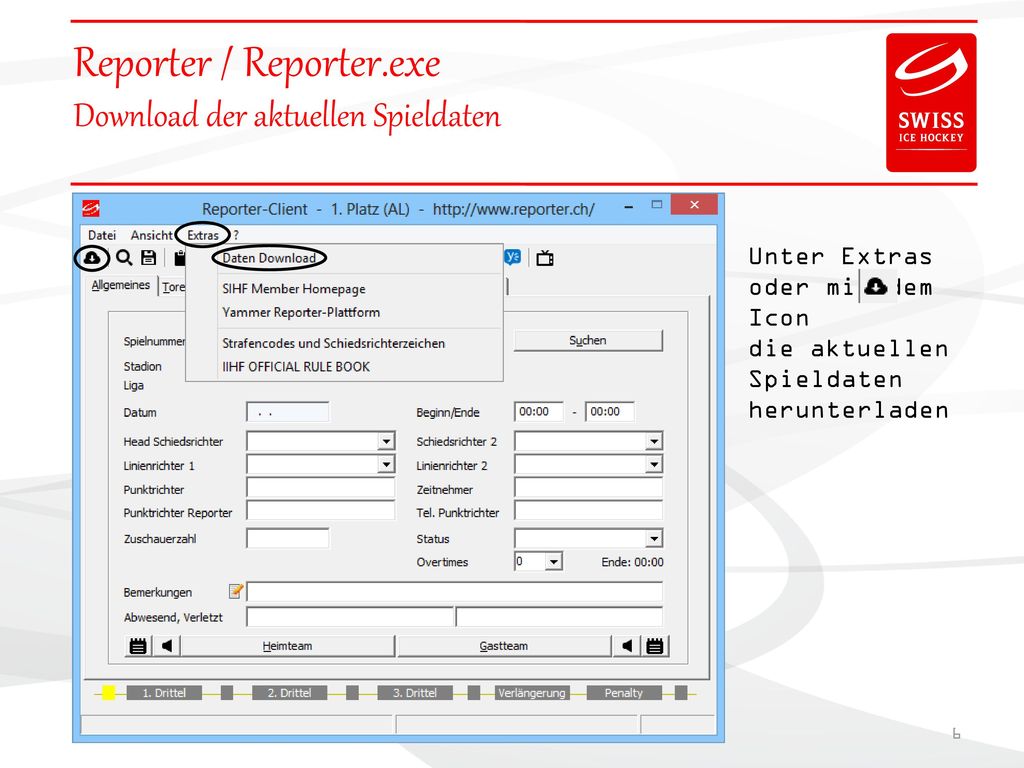The height and width of the screenshot is (768, 1024).
Task: Expand the Schiedsrichter 2 dropdown
Action: click(x=654, y=441)
